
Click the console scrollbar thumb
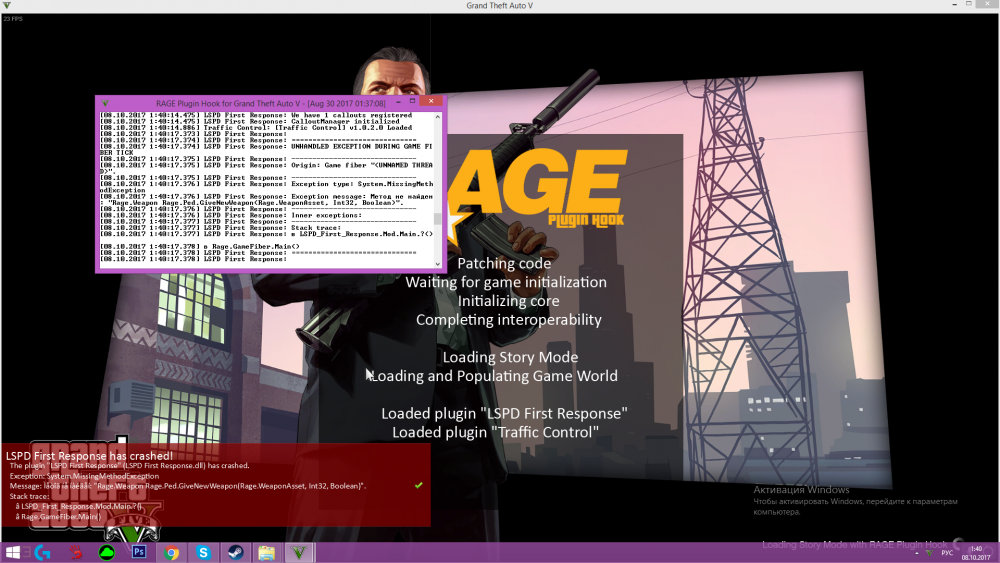pos(438,219)
